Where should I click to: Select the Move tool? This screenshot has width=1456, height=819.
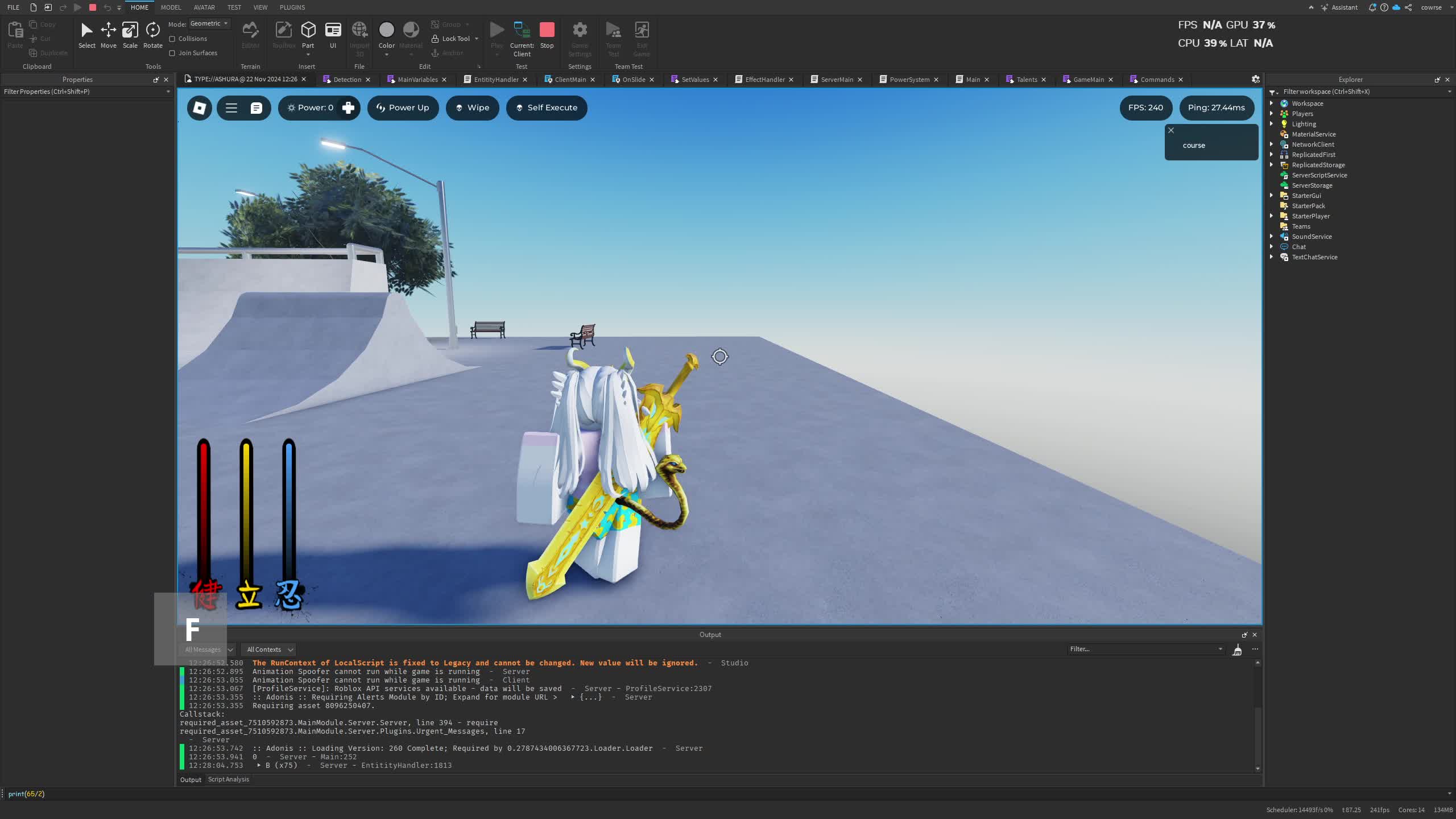pos(108,35)
